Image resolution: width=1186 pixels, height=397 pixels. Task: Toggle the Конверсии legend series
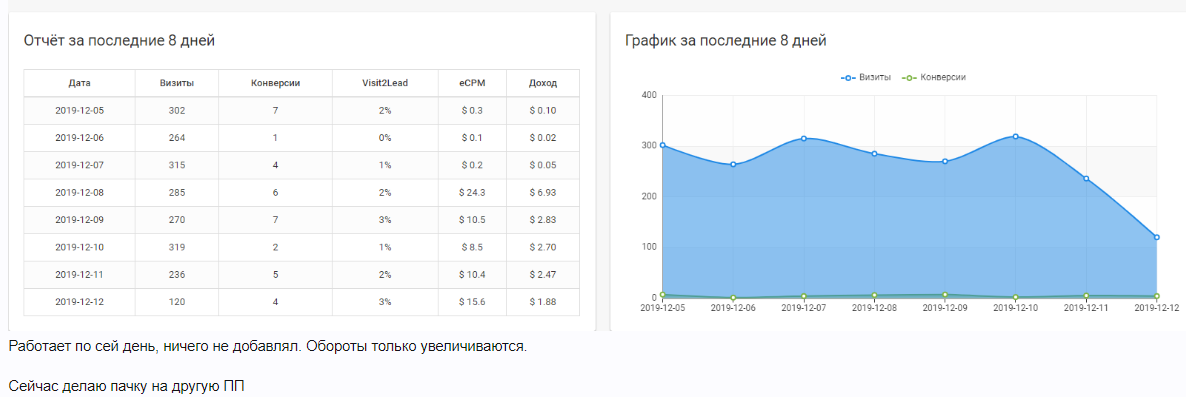coord(935,77)
